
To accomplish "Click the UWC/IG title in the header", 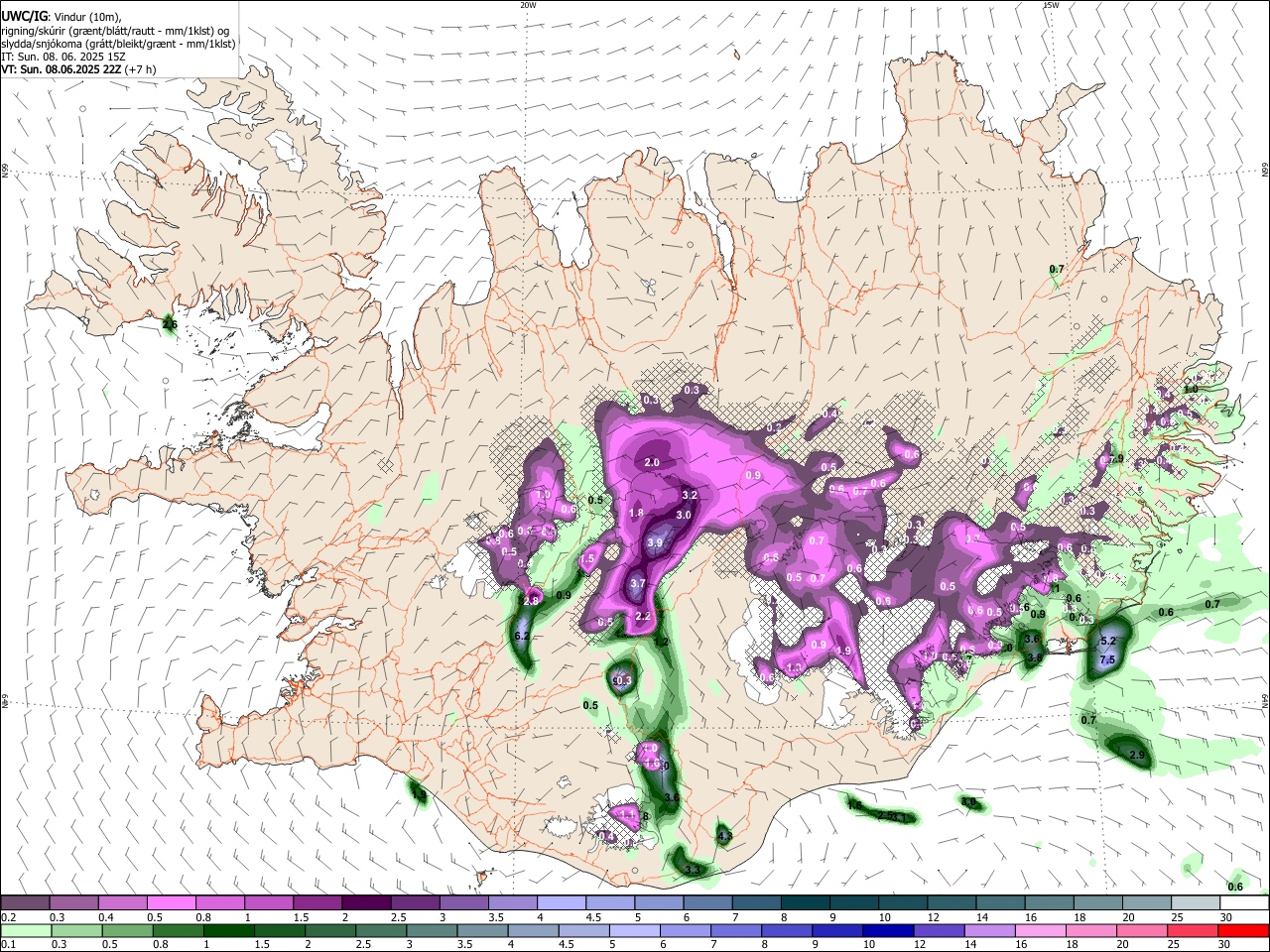I will (x=23, y=17).
